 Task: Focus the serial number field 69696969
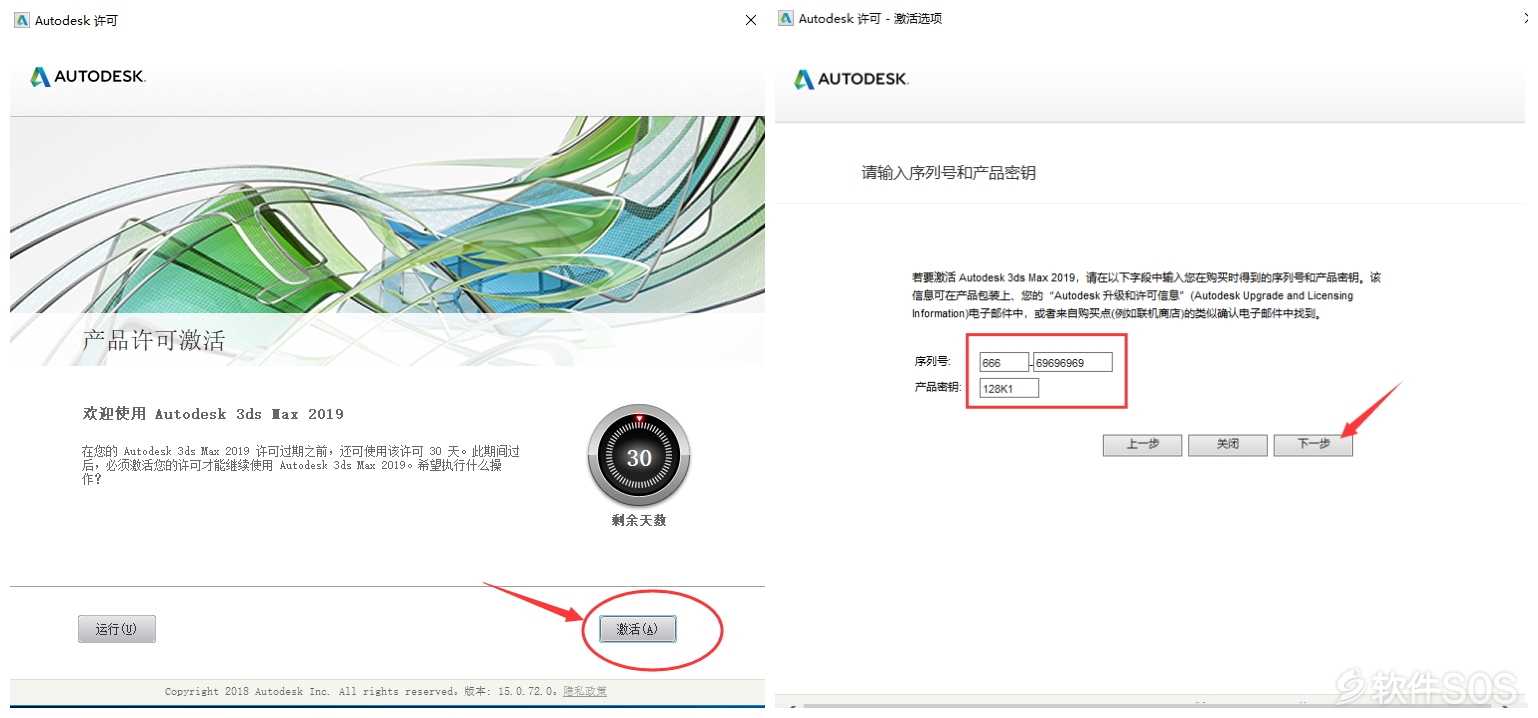(x=1073, y=362)
